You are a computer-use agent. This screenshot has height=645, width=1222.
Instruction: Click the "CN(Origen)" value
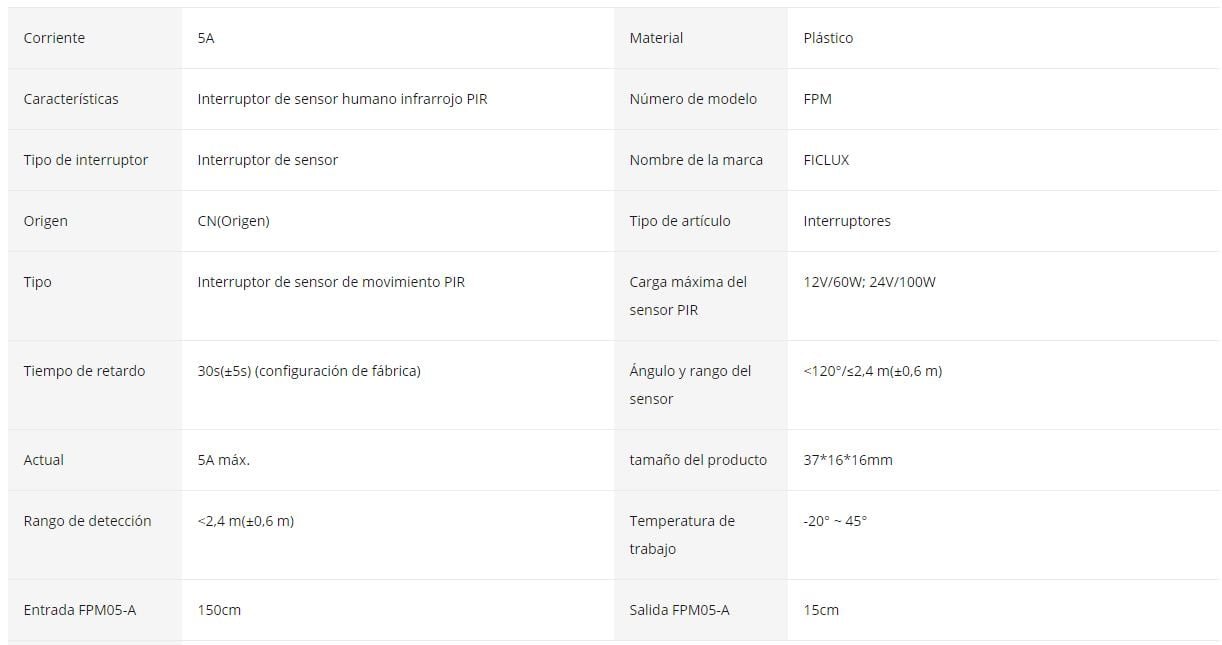coord(233,221)
